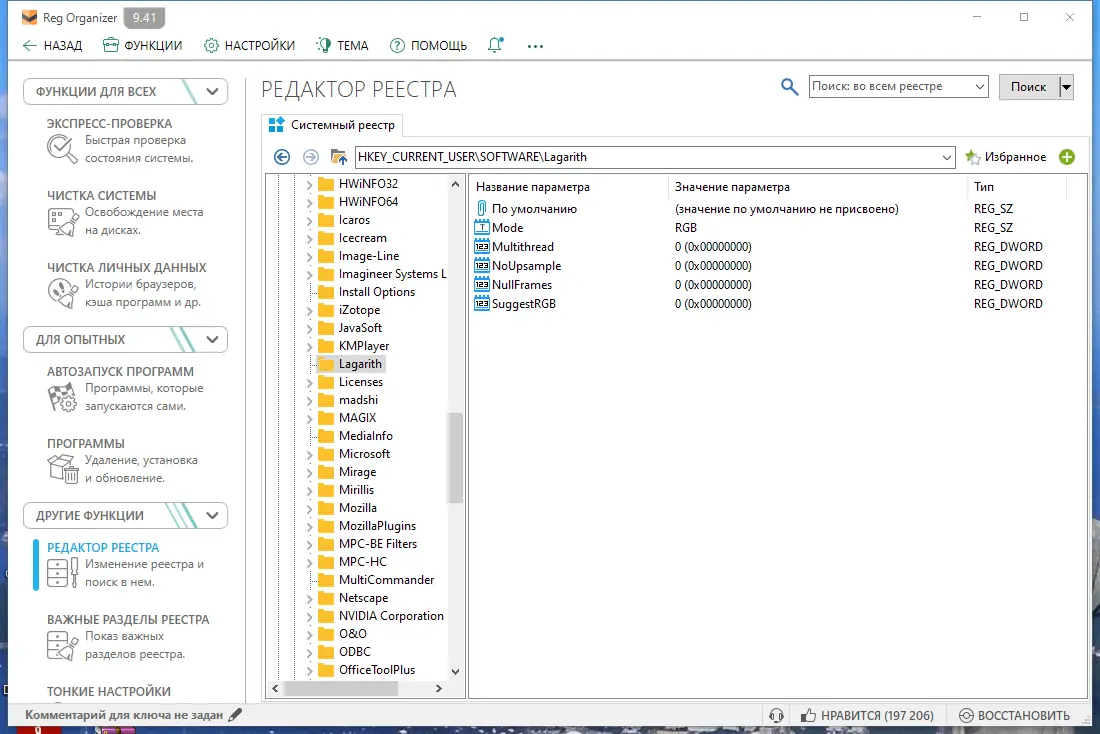Click the back navigation arrow in registry editor
This screenshot has height=734, width=1100.
[281, 156]
